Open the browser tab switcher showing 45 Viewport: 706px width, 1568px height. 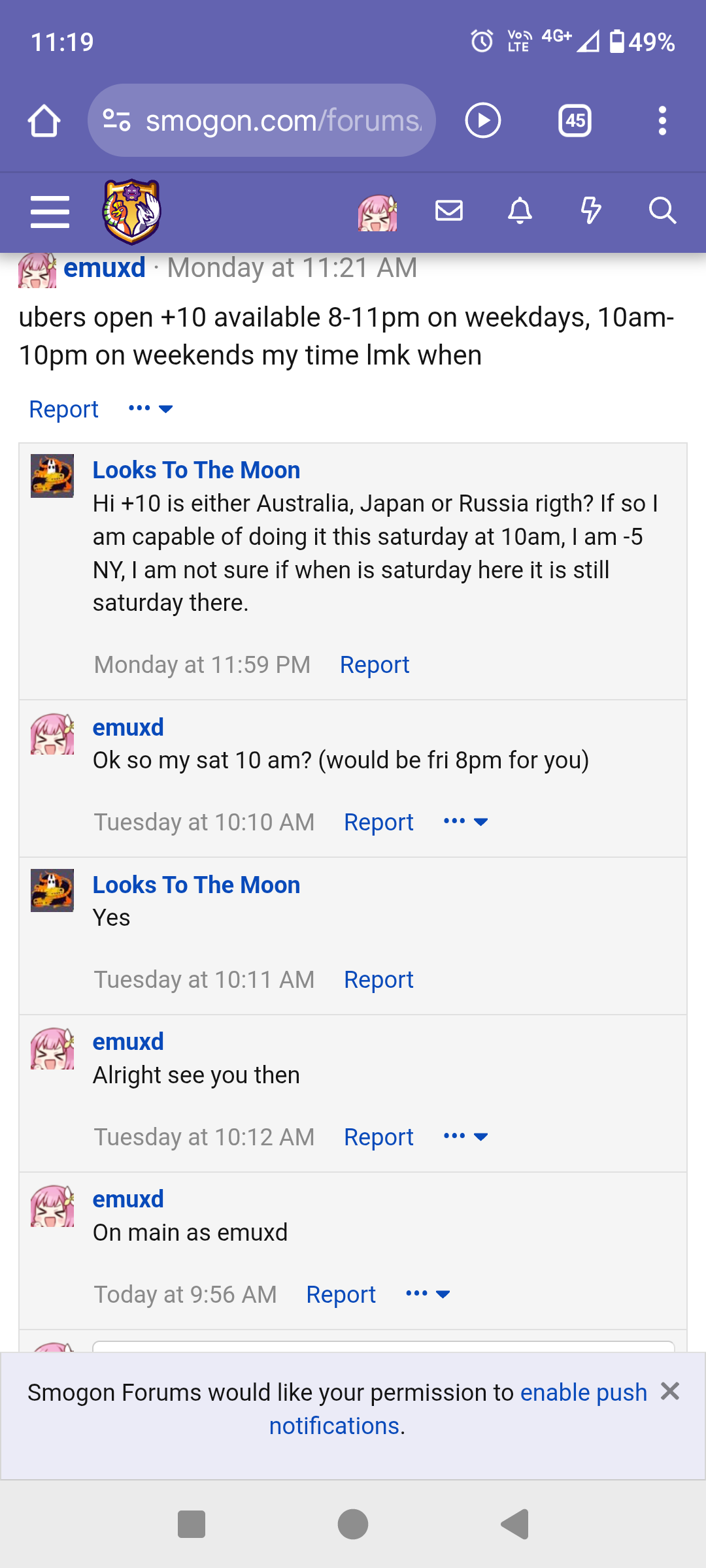[x=575, y=120]
